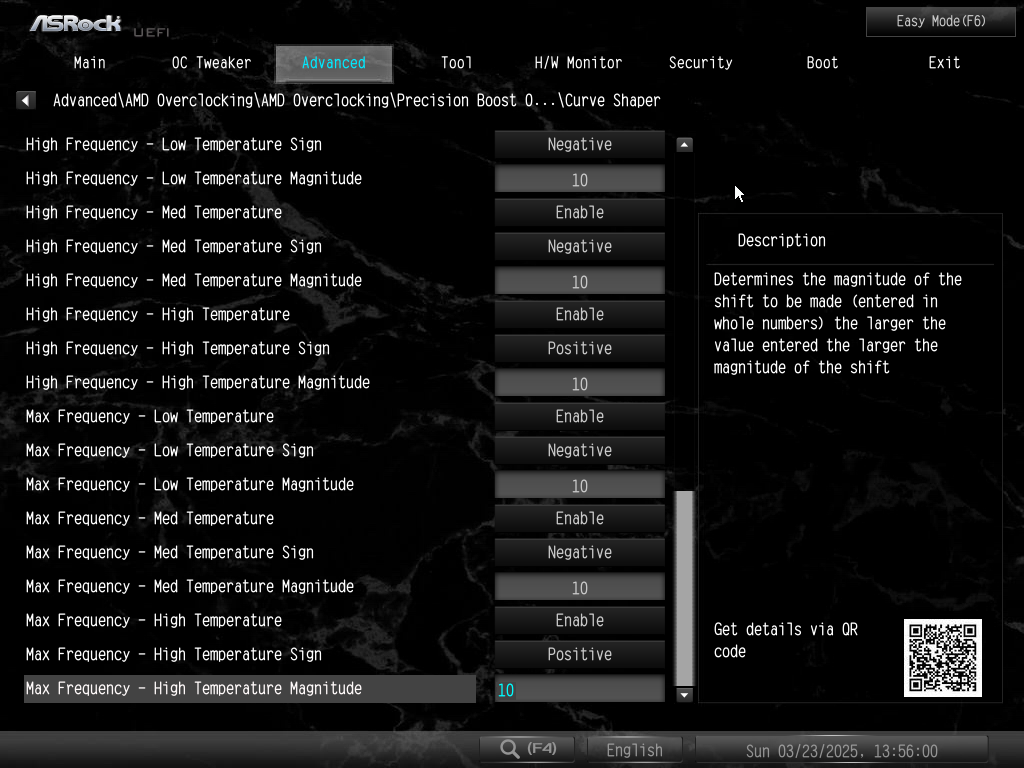
Task: Open Max Frequency High Temperature Enable dropdown
Action: tap(580, 620)
